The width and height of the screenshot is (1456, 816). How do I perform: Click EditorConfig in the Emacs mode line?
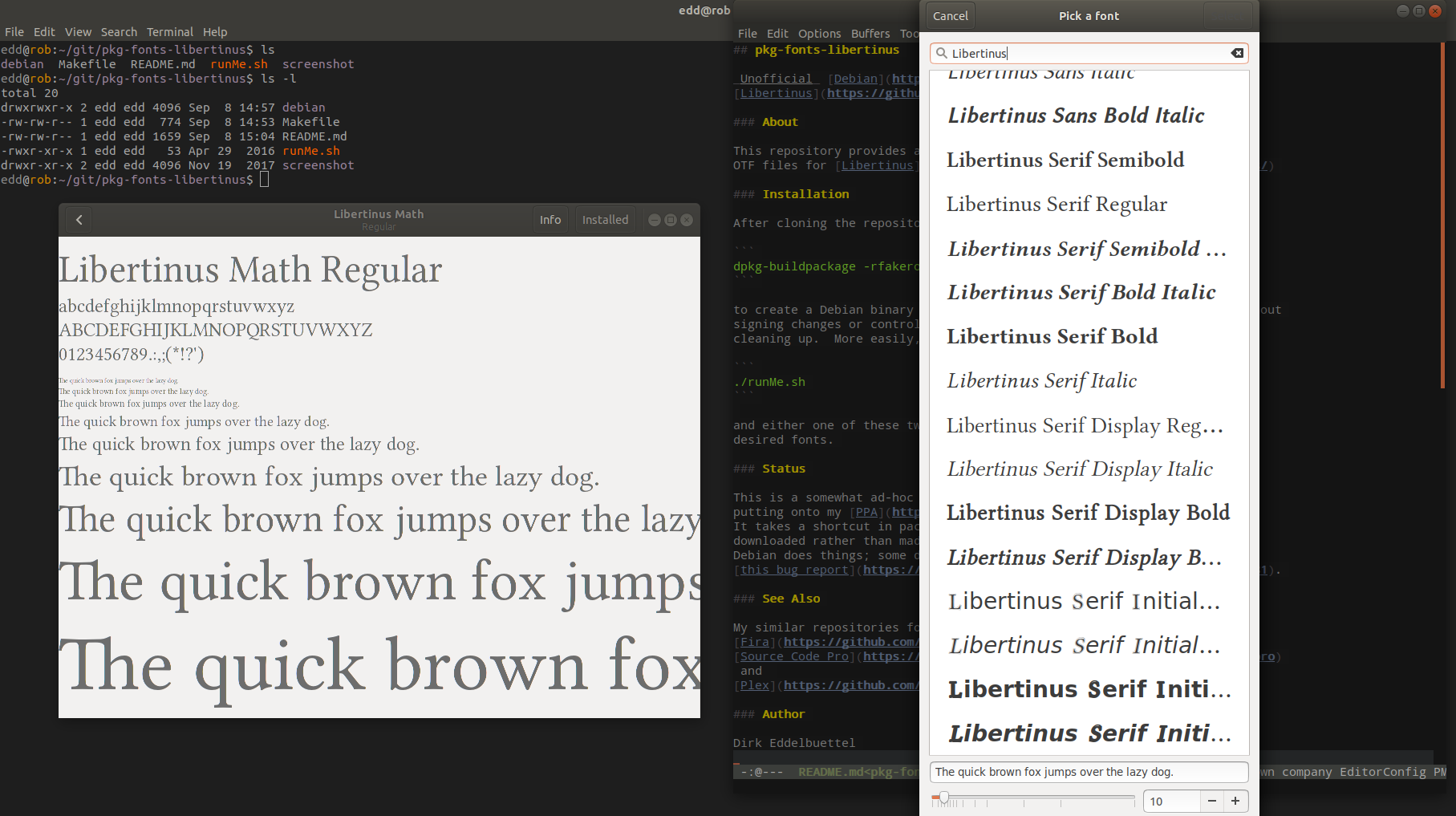click(x=1383, y=772)
